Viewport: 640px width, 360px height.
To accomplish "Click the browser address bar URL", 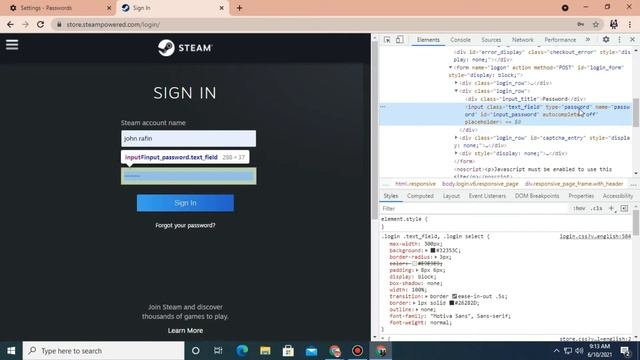I will point(113,24).
